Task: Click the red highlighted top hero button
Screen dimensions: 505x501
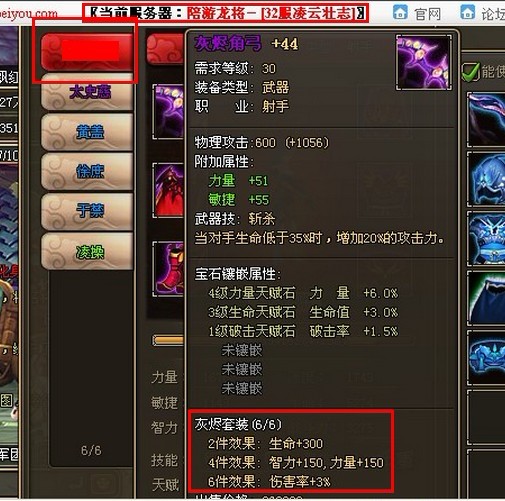Action: 87,52
